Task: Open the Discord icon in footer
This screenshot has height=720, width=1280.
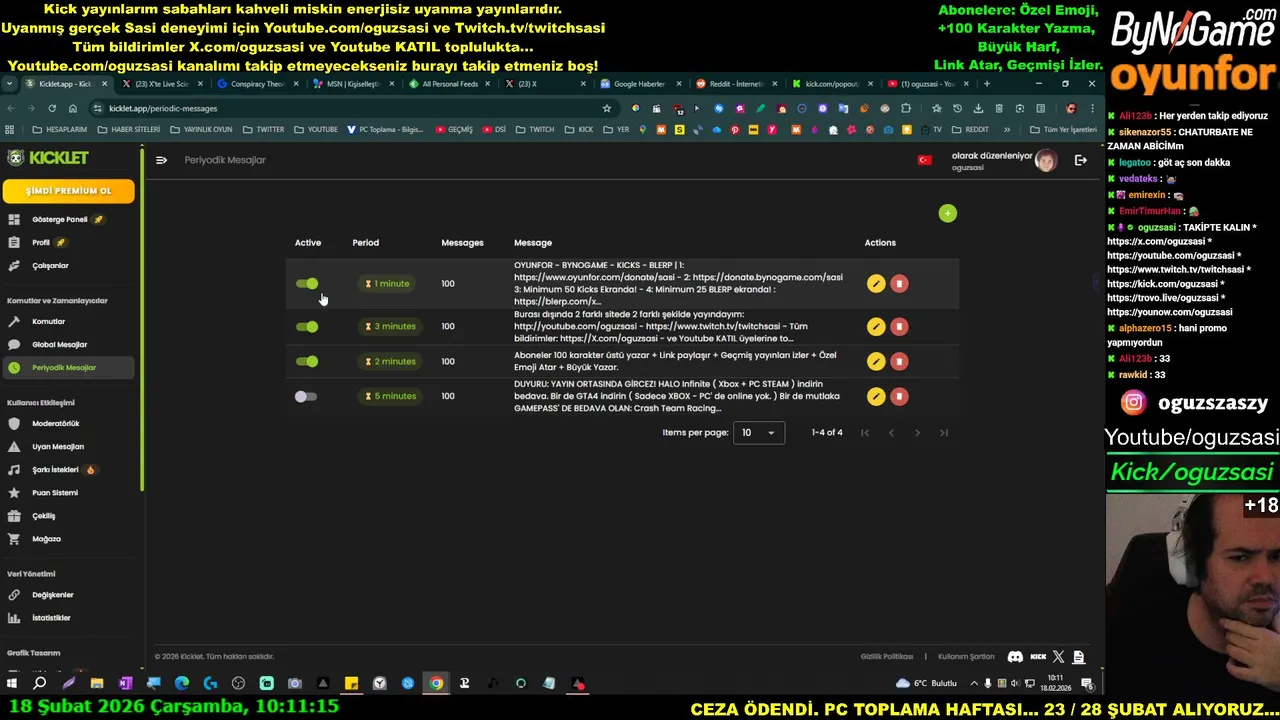Action: coord(1015,657)
